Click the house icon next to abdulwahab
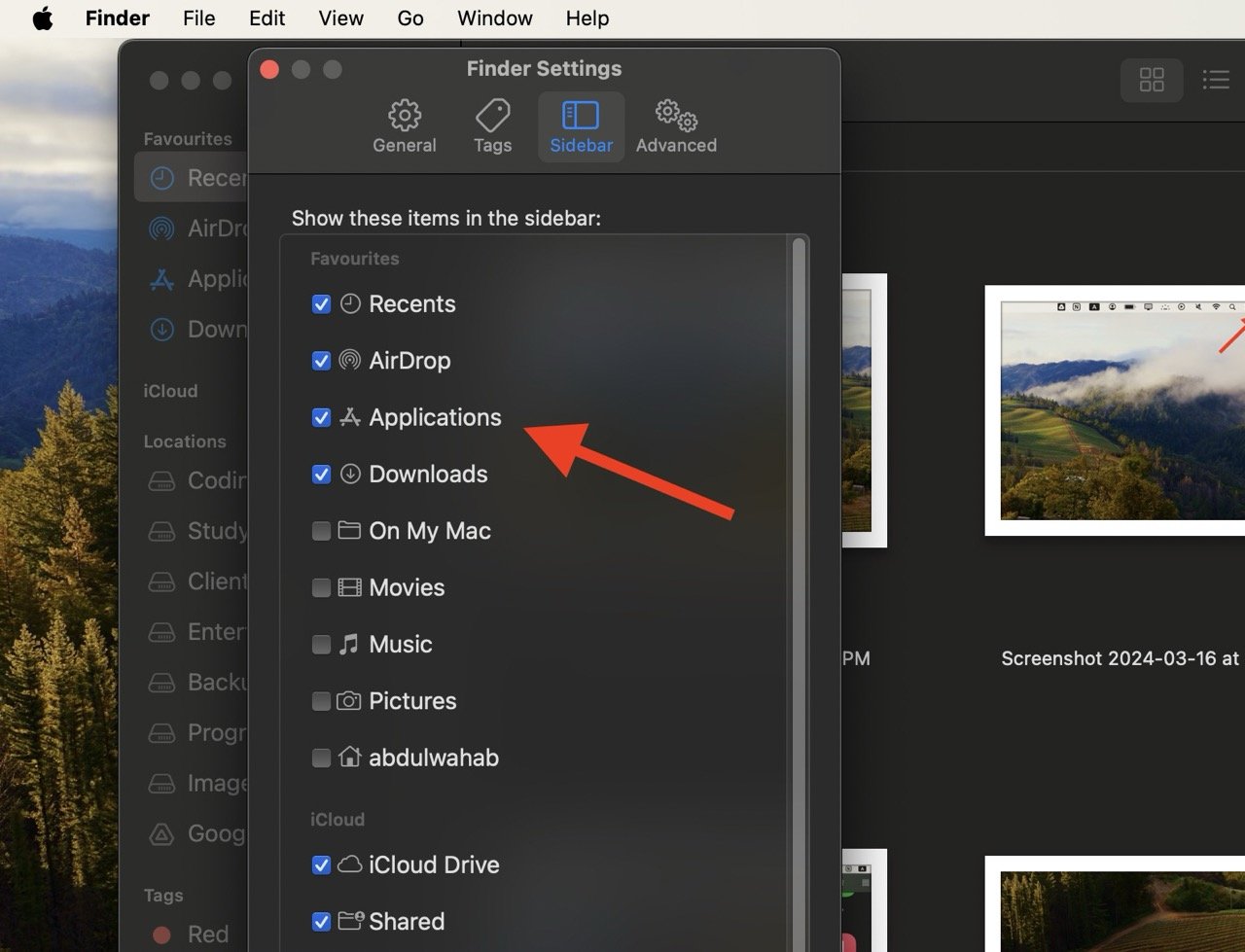 pyautogui.click(x=349, y=757)
